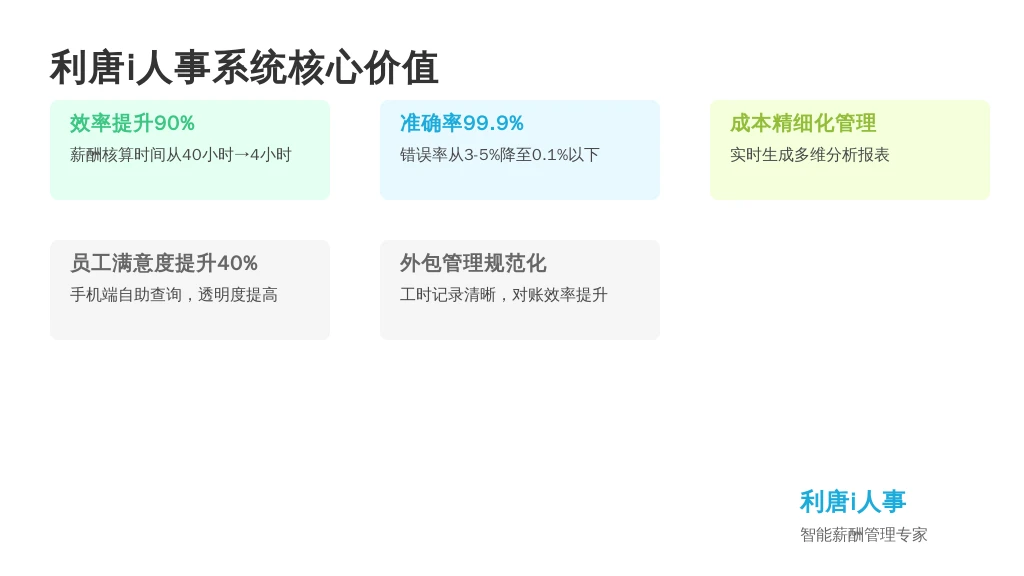
Task: Click the text 实时生成多维分析报表
Action: [x=809, y=155]
